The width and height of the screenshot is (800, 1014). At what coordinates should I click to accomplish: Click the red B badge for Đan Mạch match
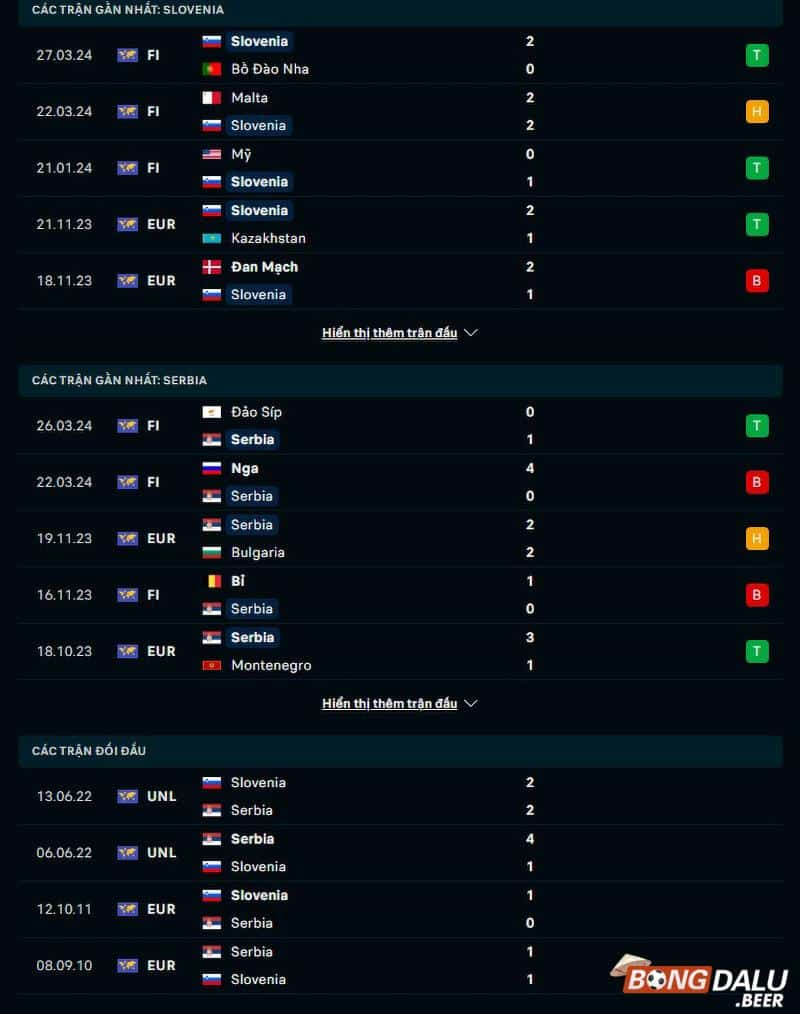[757, 281]
